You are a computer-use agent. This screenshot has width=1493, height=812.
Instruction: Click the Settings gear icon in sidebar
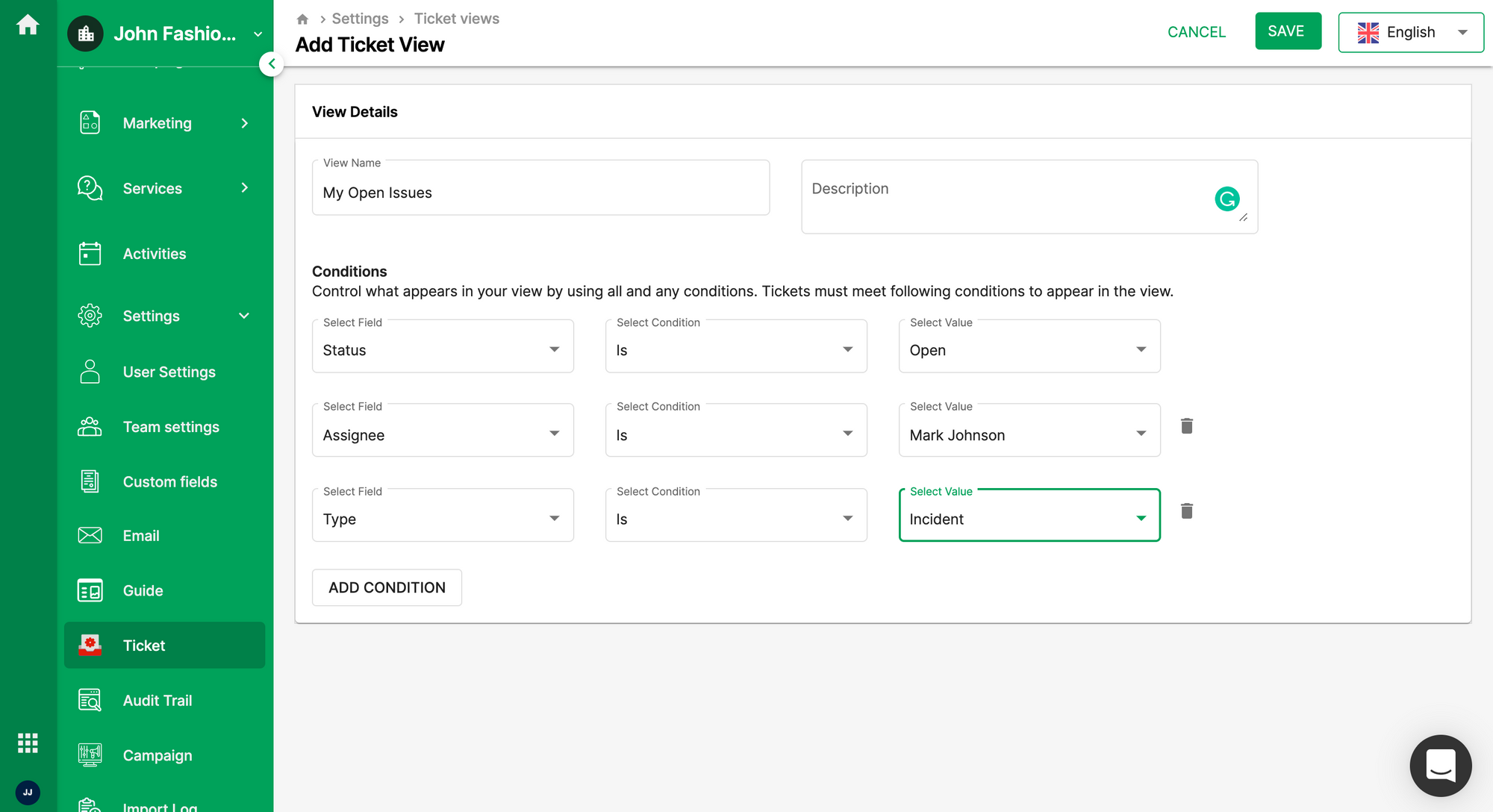89,317
